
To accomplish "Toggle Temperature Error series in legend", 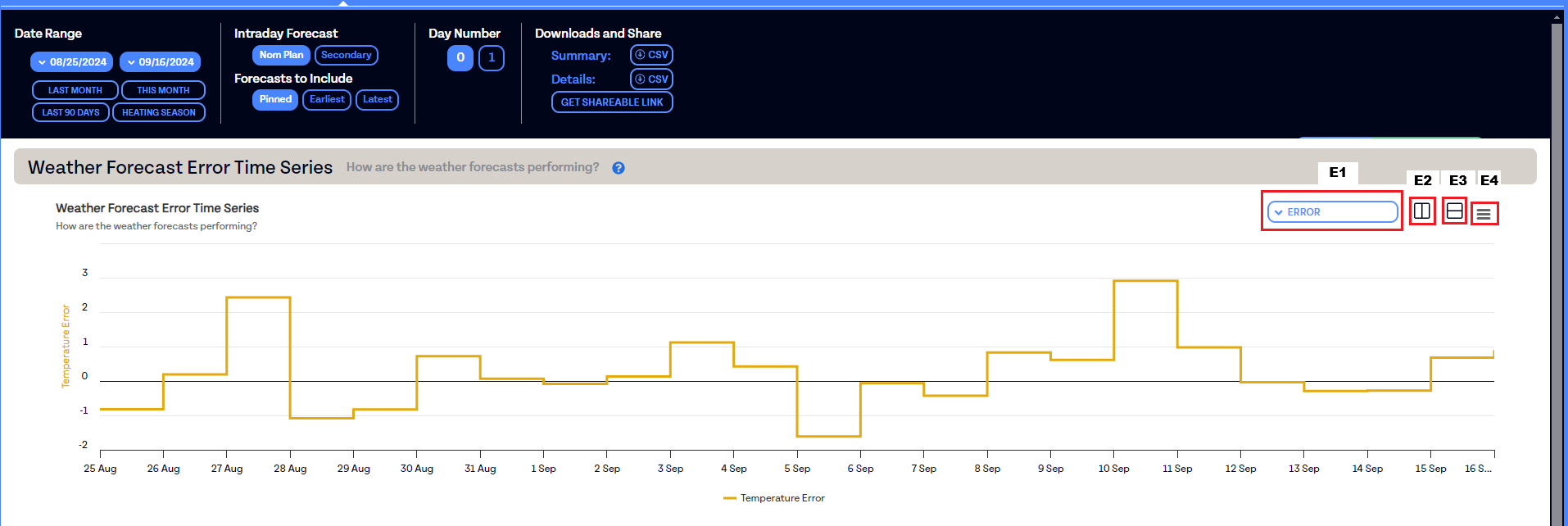I will click(x=774, y=498).
